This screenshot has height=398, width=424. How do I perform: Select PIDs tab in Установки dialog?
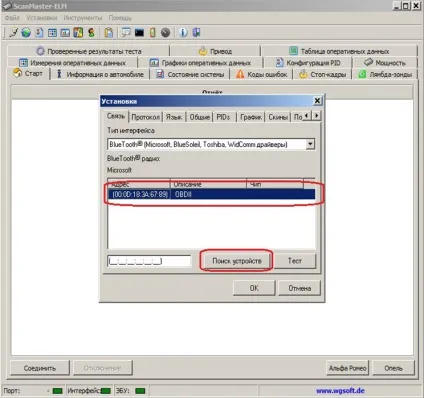coord(223,117)
